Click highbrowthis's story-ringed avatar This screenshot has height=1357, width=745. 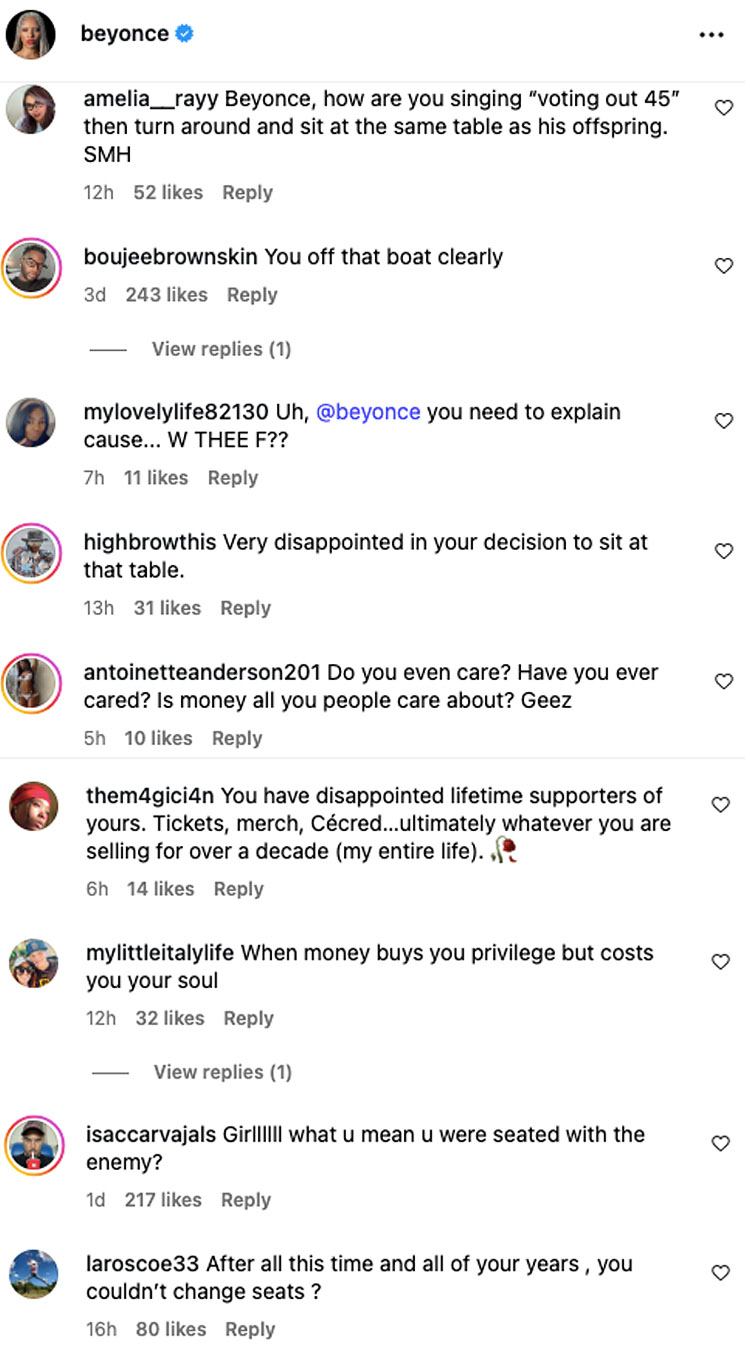(x=30, y=552)
